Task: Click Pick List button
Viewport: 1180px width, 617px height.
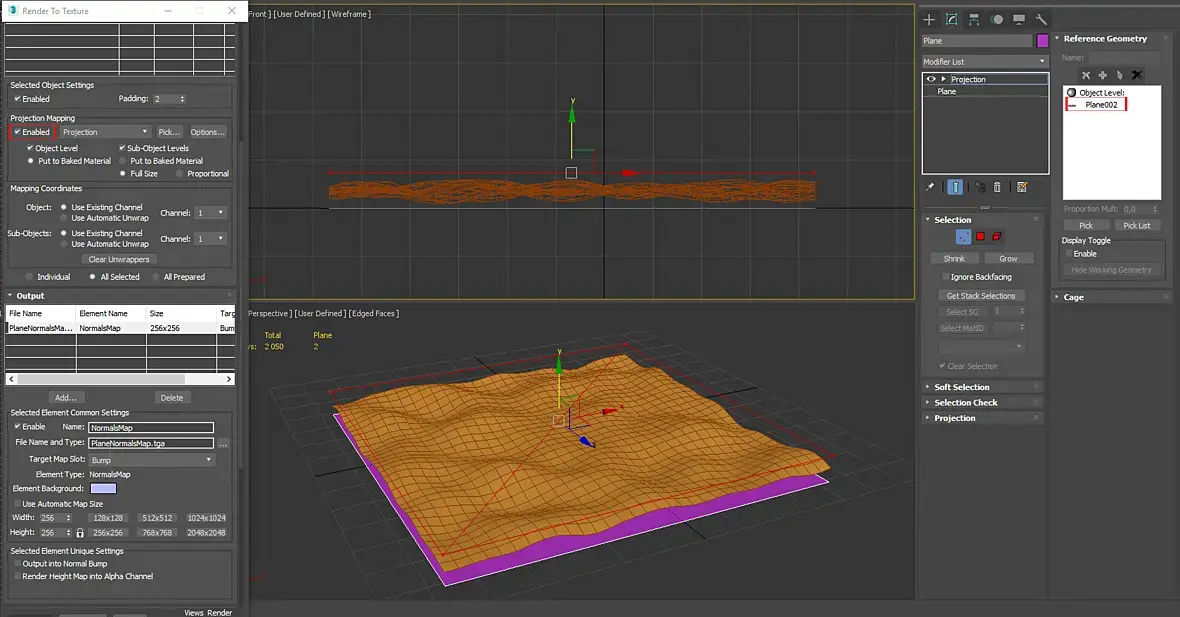Action: tap(1136, 226)
